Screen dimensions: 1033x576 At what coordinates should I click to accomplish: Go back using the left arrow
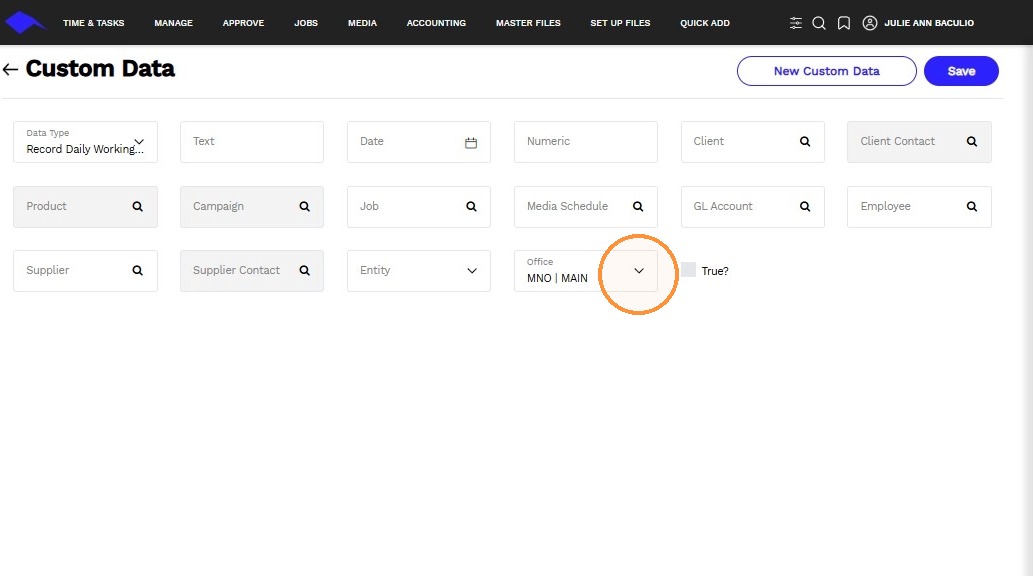coord(10,69)
